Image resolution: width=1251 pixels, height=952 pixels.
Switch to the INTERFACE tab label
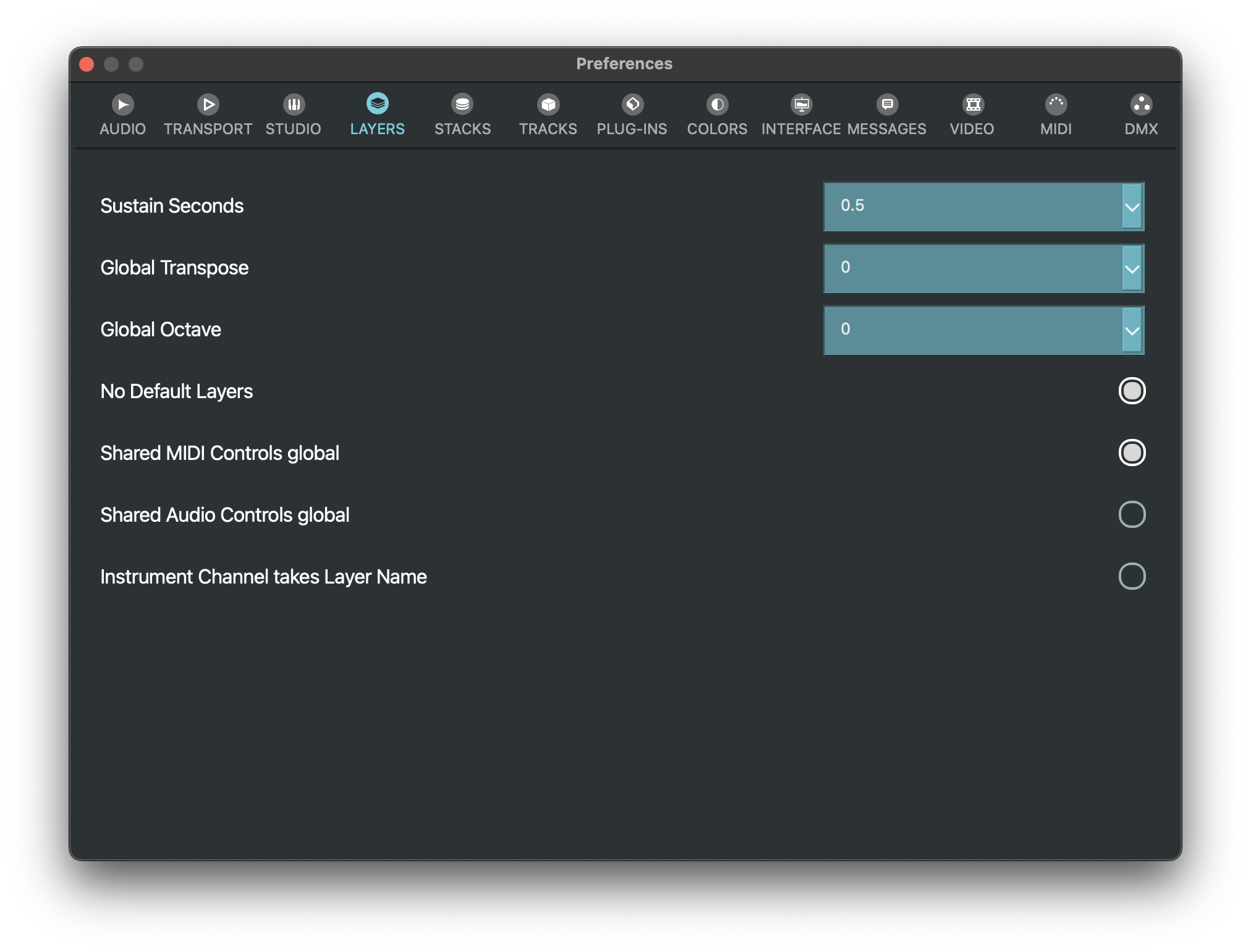(x=801, y=129)
